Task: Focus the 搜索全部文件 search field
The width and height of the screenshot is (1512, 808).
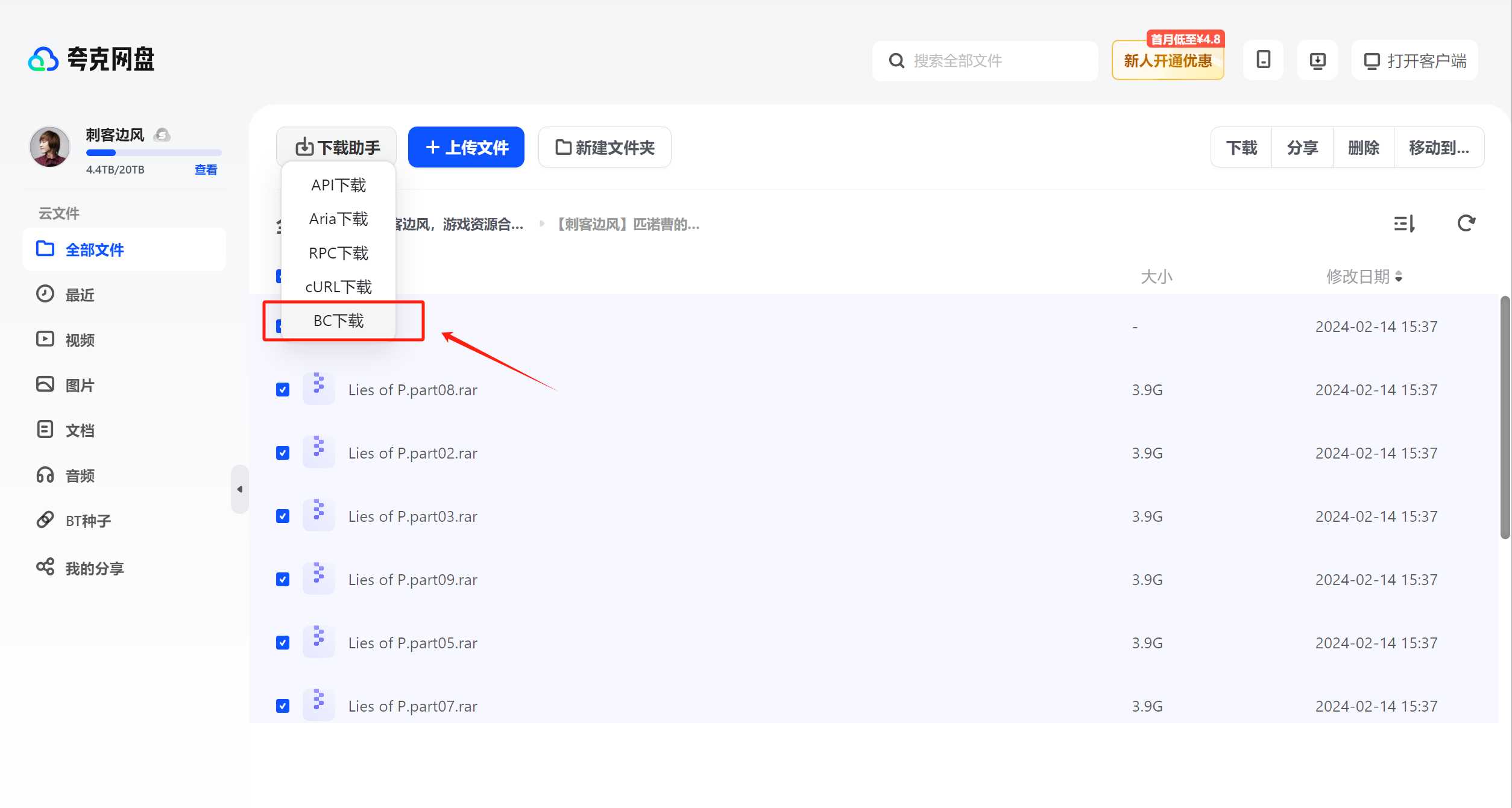Action: pyautogui.click(x=985, y=61)
